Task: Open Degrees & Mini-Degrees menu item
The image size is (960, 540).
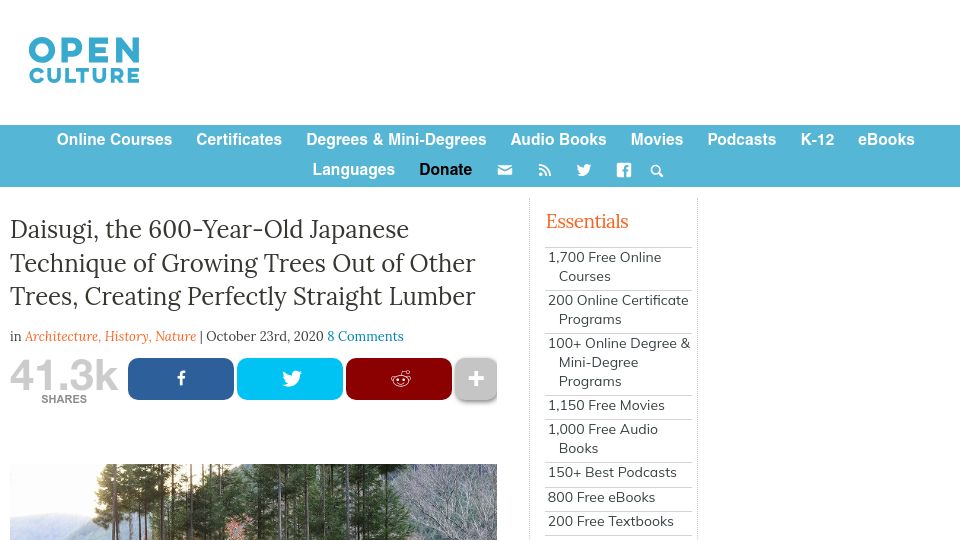Action: [x=396, y=140]
